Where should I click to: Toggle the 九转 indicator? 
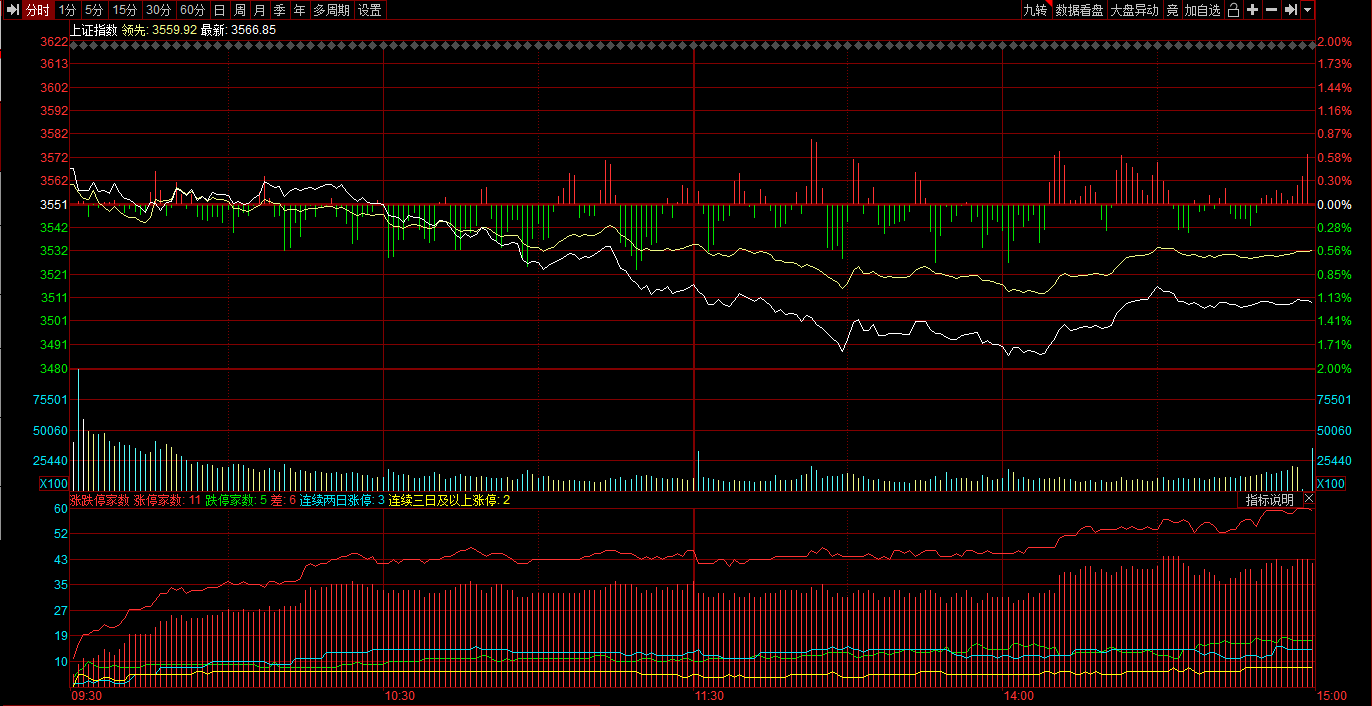(x=1035, y=10)
